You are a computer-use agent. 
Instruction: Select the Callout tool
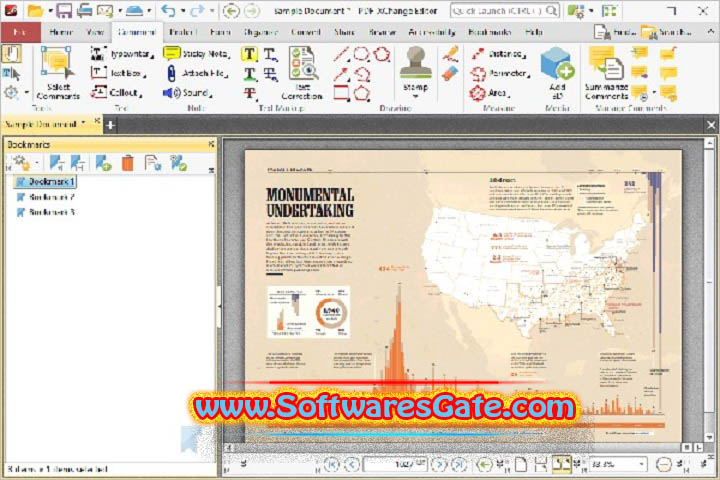pyautogui.click(x=116, y=92)
